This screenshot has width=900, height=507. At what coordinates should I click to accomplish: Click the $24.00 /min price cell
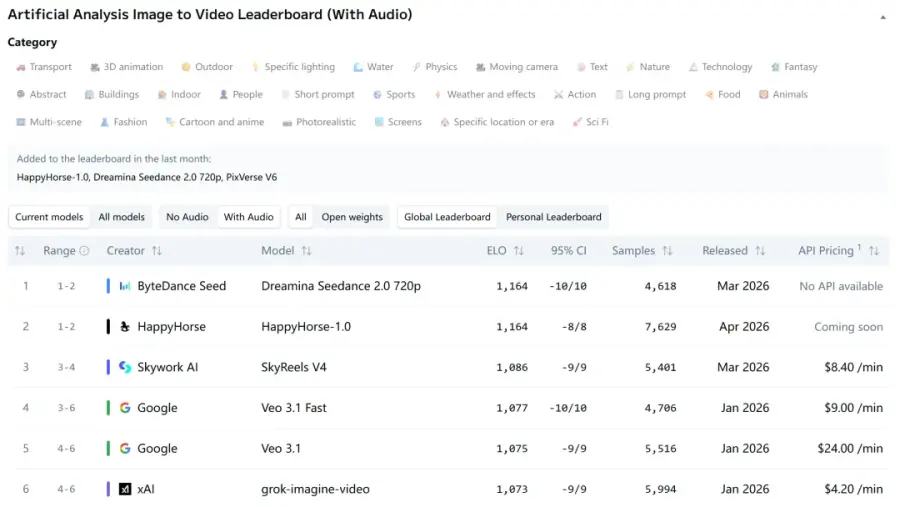850,448
